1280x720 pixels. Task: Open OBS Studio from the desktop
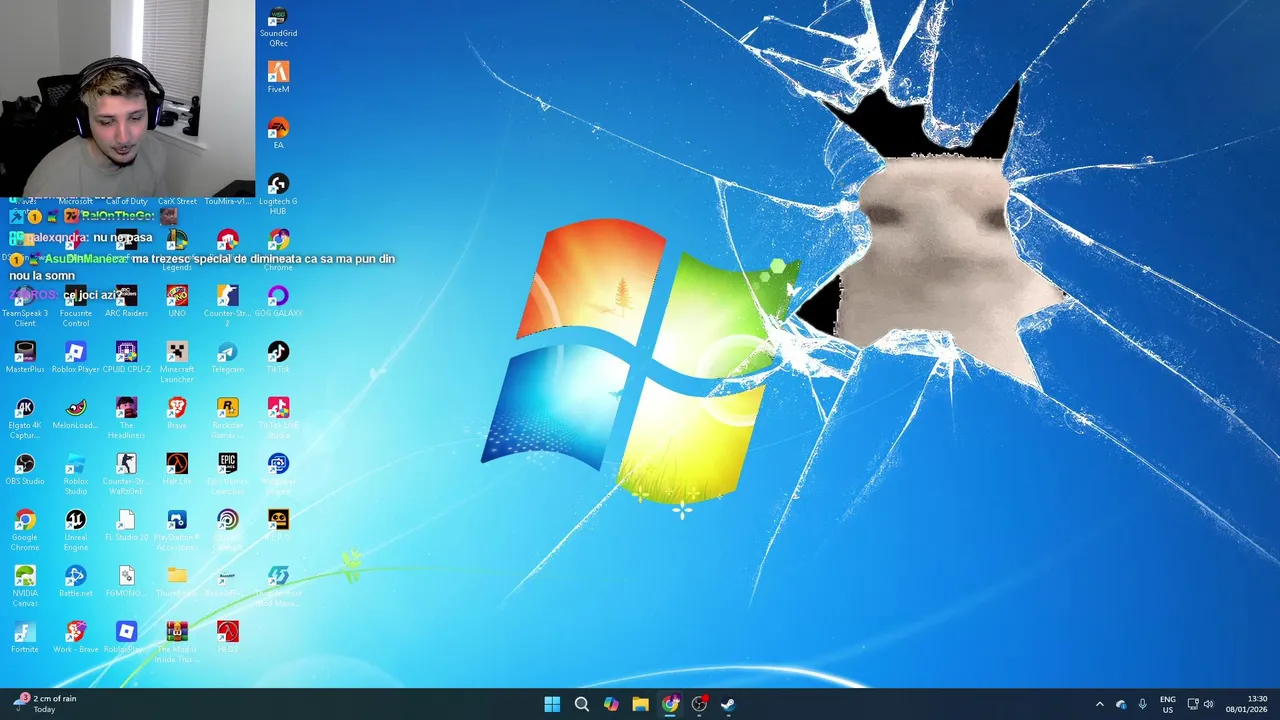(x=25, y=469)
